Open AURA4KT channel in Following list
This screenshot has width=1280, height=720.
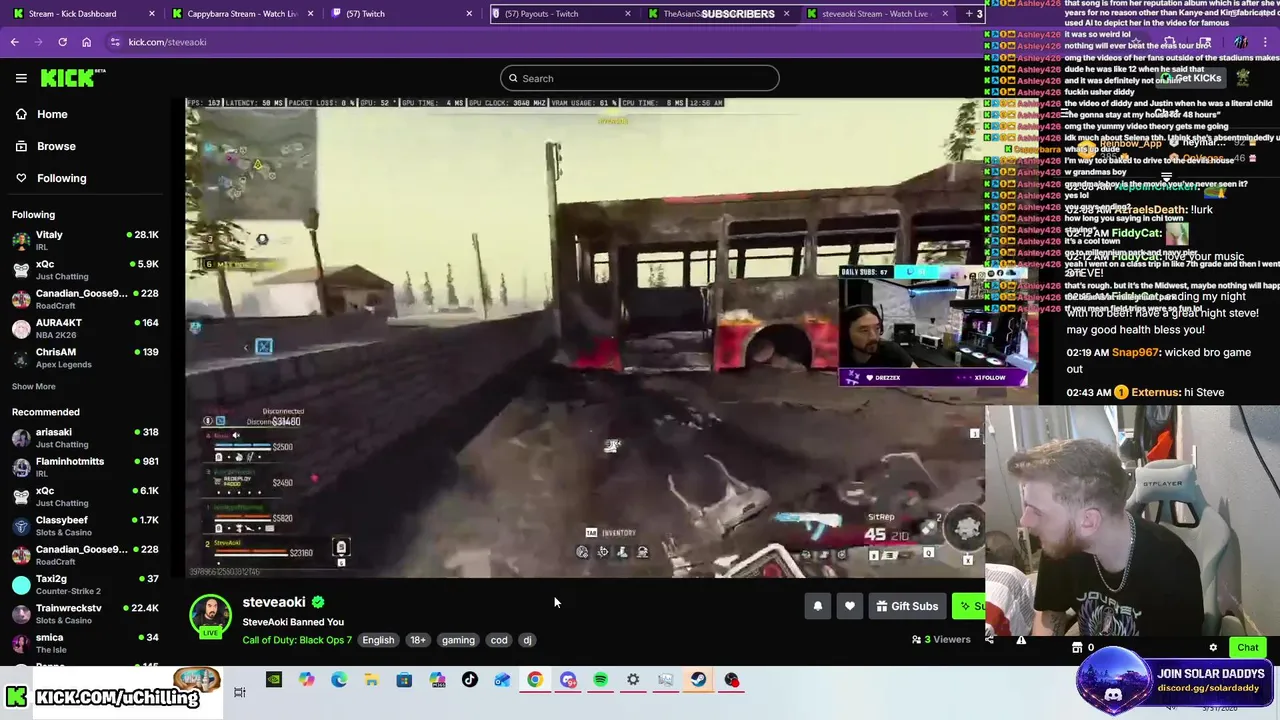click(86, 328)
